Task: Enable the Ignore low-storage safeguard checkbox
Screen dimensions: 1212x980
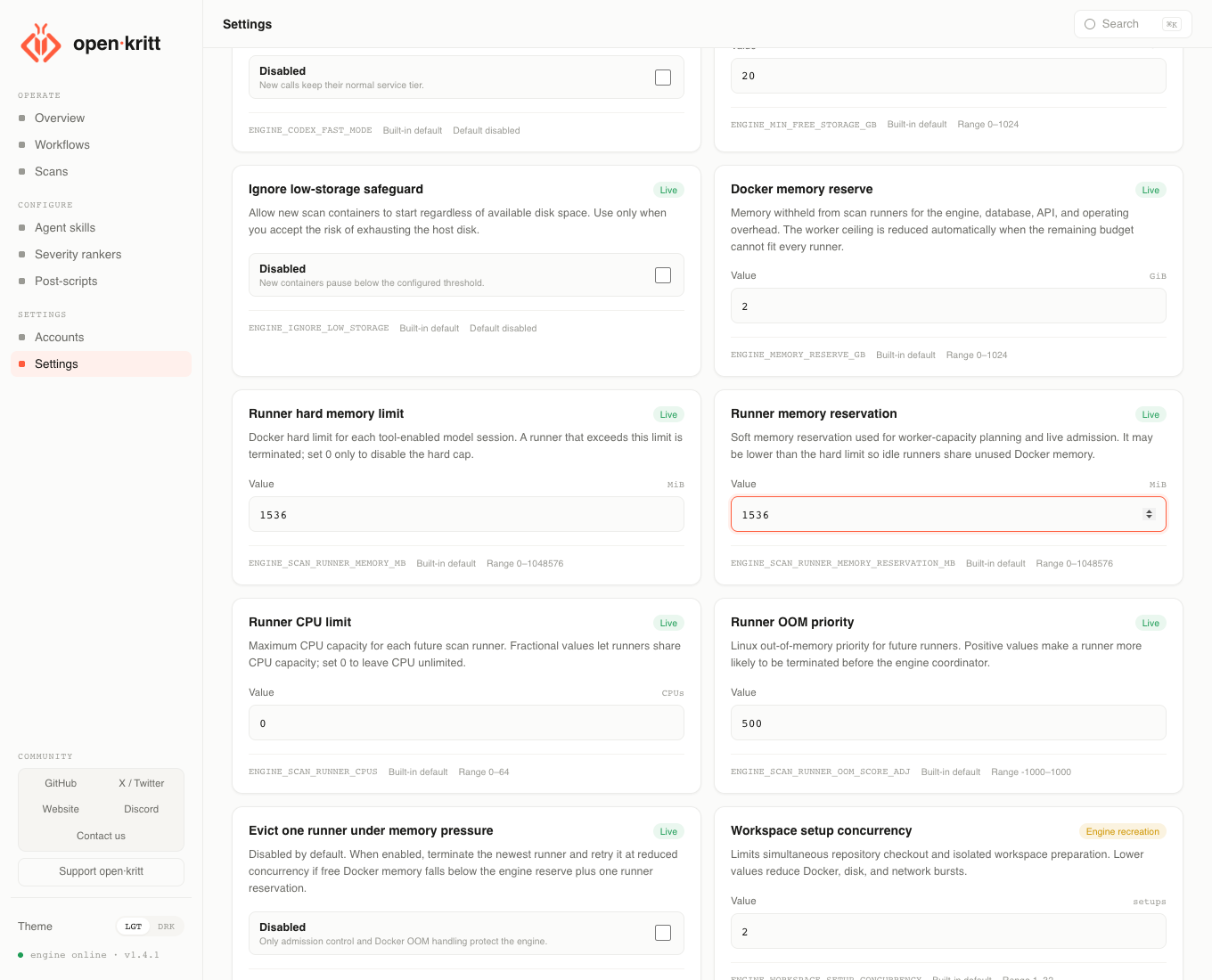Action: 663,275
